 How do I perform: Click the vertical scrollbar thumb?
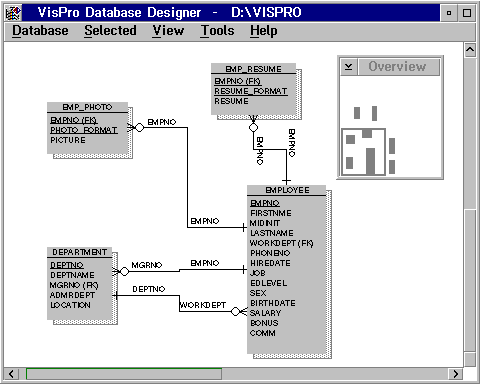(x=470, y=280)
